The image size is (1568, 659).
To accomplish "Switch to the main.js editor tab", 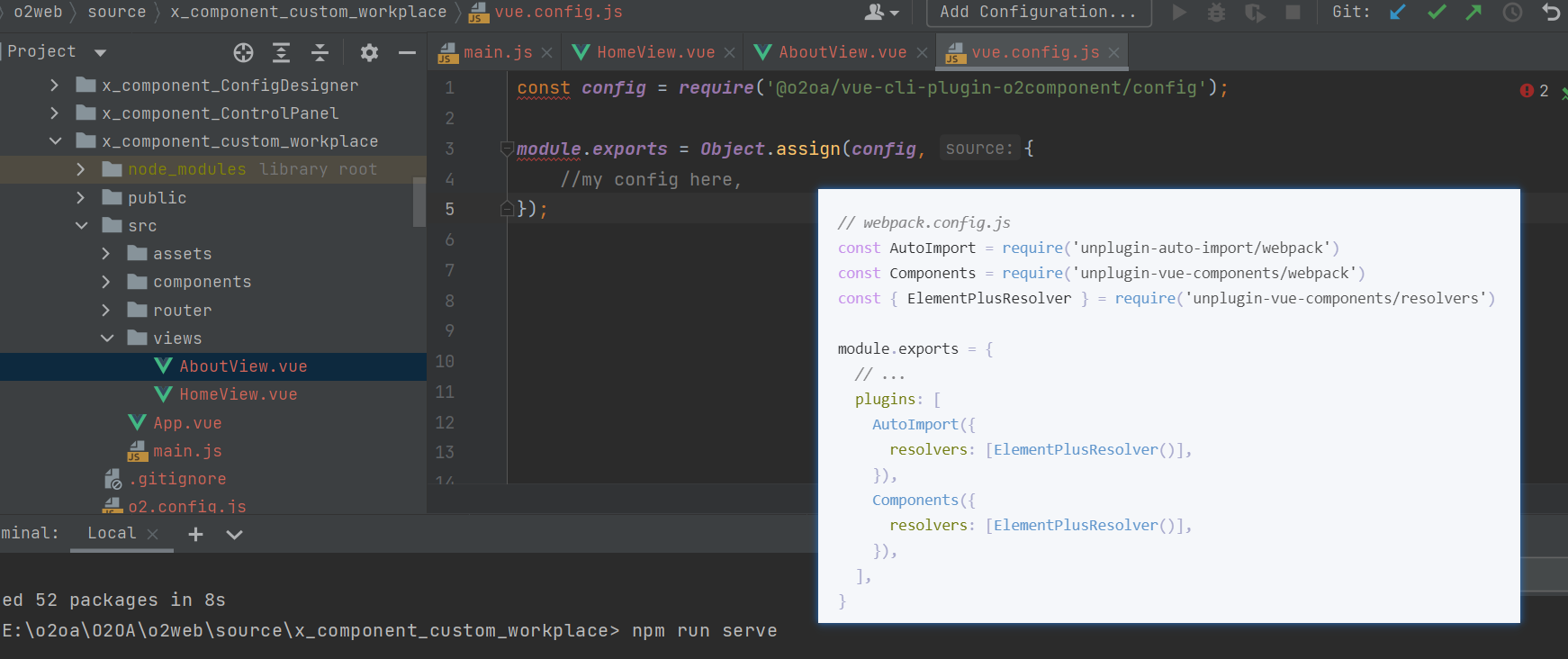I will (x=497, y=52).
